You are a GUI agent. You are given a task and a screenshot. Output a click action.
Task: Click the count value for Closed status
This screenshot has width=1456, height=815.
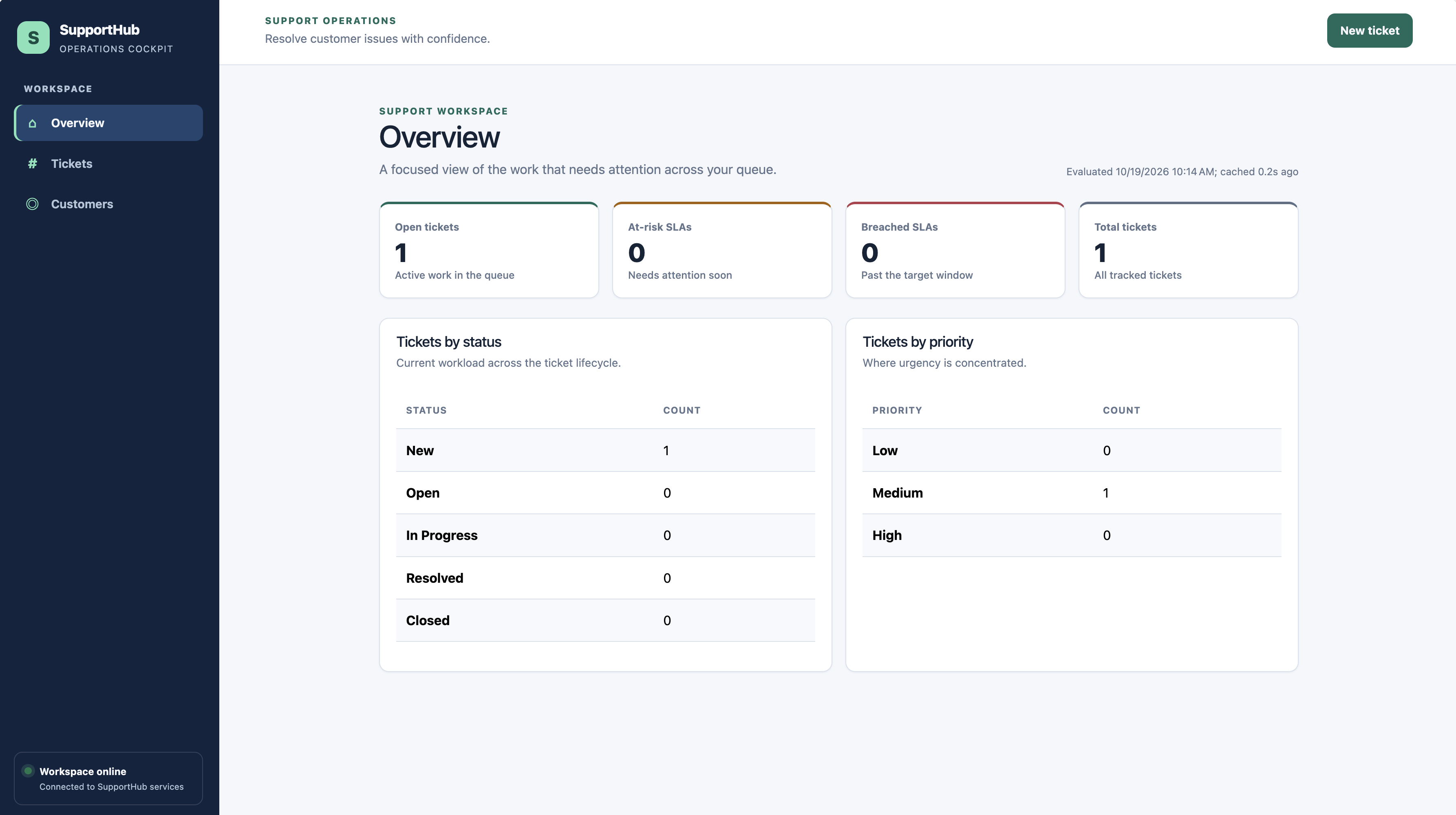667,621
